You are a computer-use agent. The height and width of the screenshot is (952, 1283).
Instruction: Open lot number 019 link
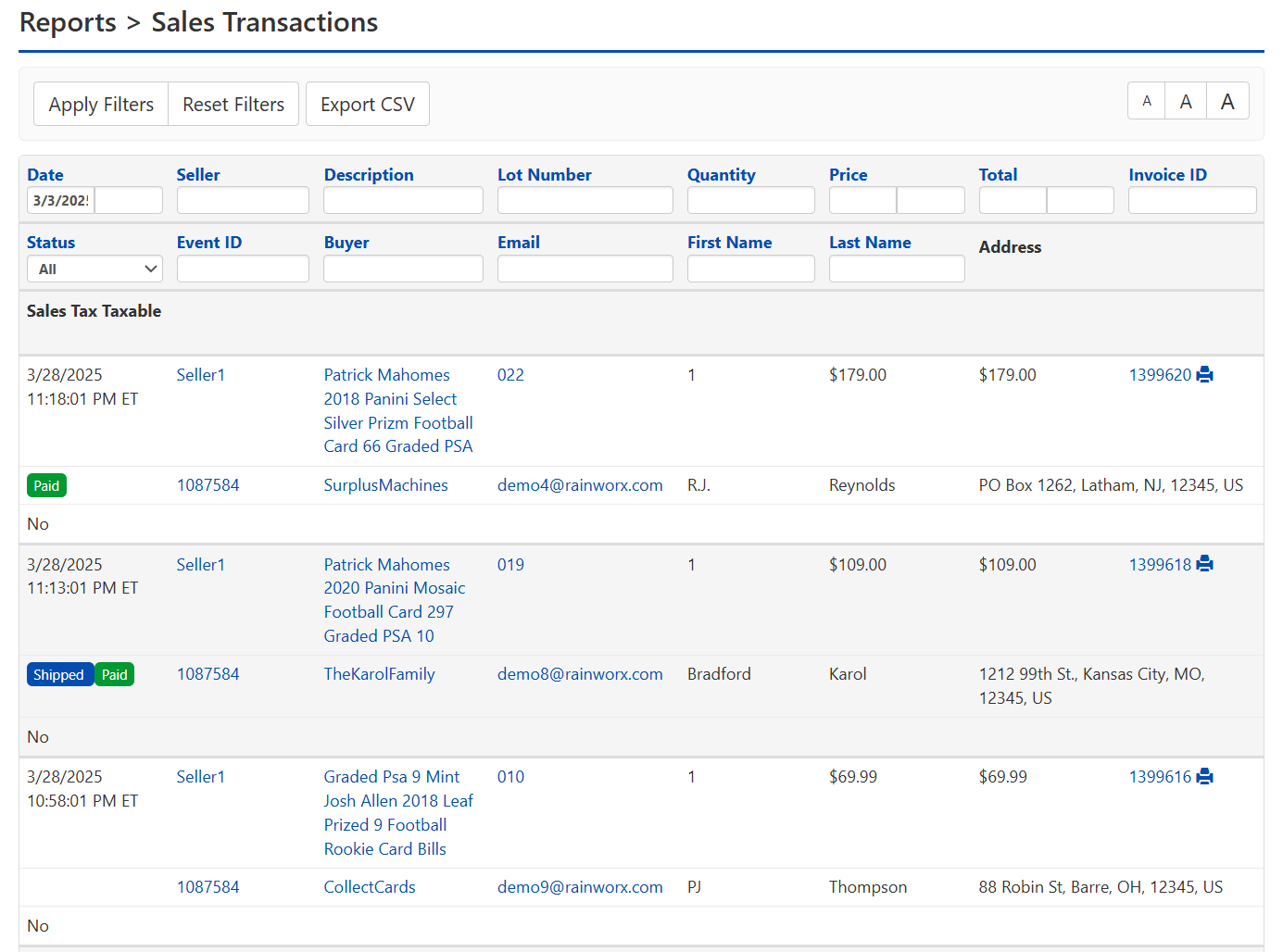pos(510,564)
